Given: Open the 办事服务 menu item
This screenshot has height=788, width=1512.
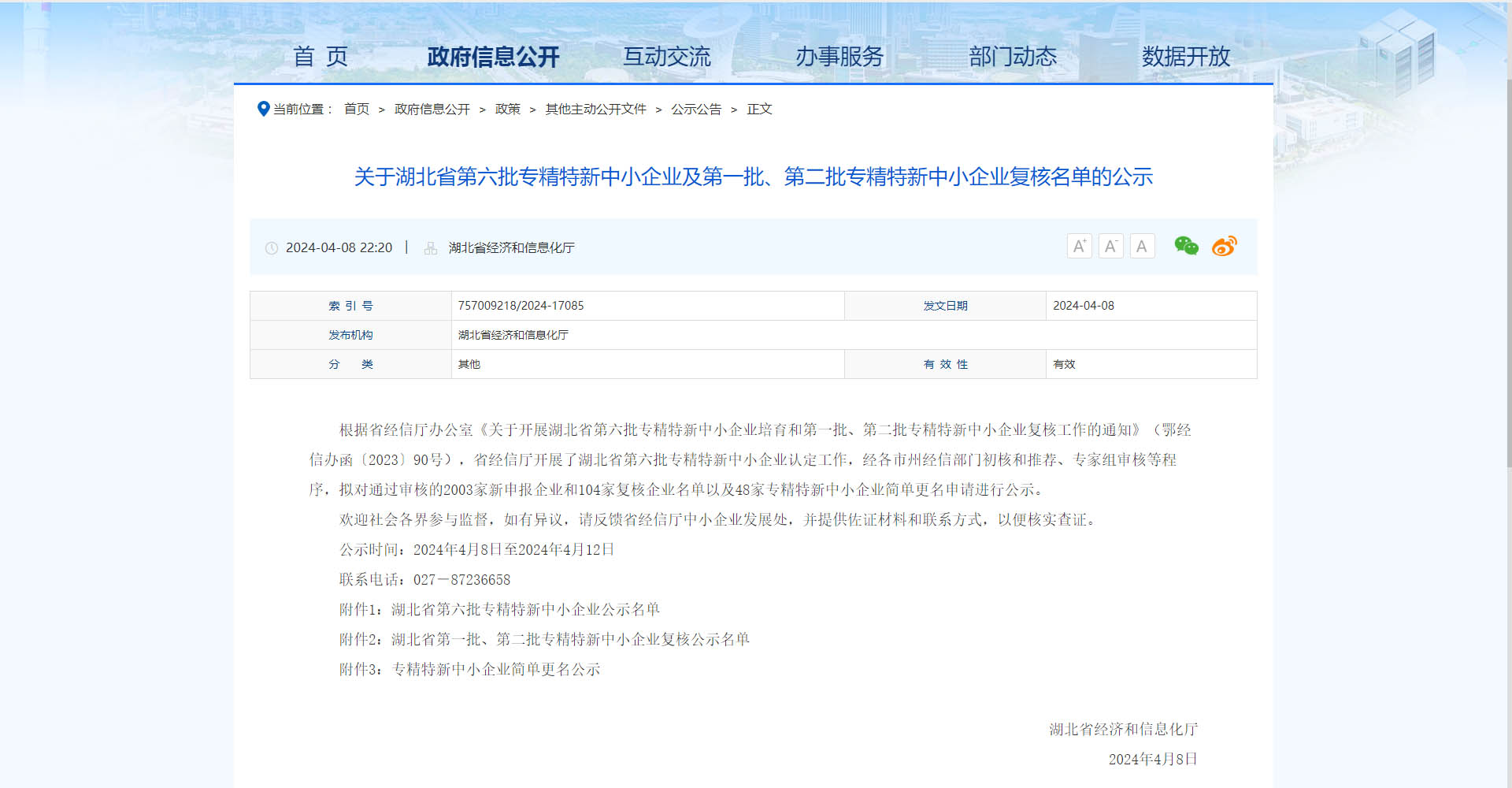Looking at the screenshot, I should pos(839,57).
